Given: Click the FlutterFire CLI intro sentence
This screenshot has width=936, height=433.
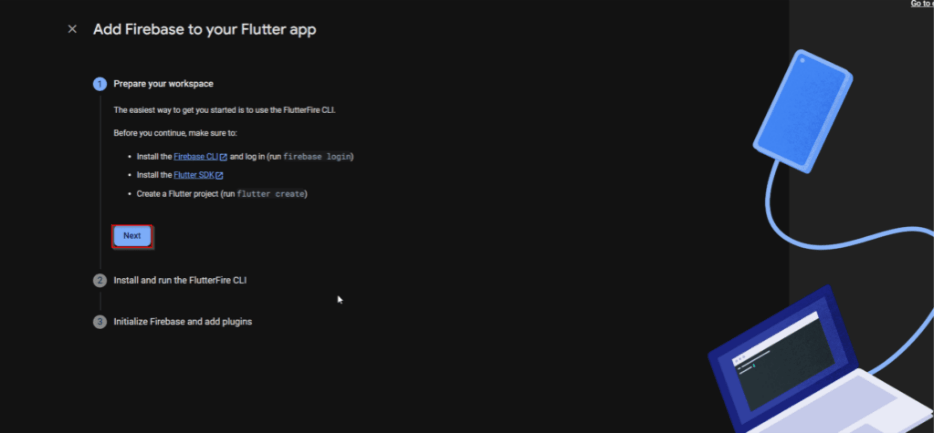Looking at the screenshot, I should [224, 110].
